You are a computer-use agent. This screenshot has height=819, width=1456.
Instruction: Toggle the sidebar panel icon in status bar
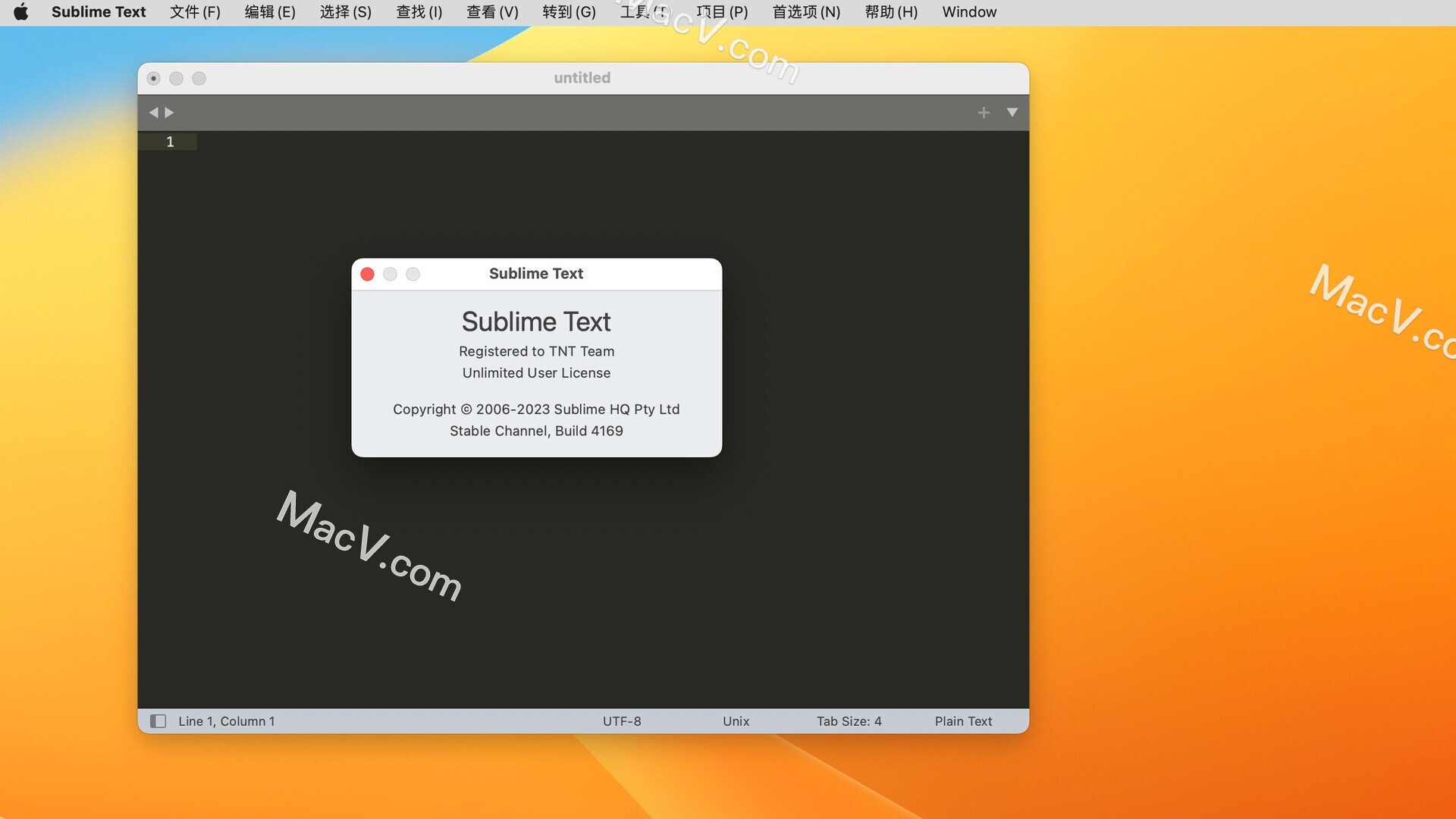click(x=158, y=721)
